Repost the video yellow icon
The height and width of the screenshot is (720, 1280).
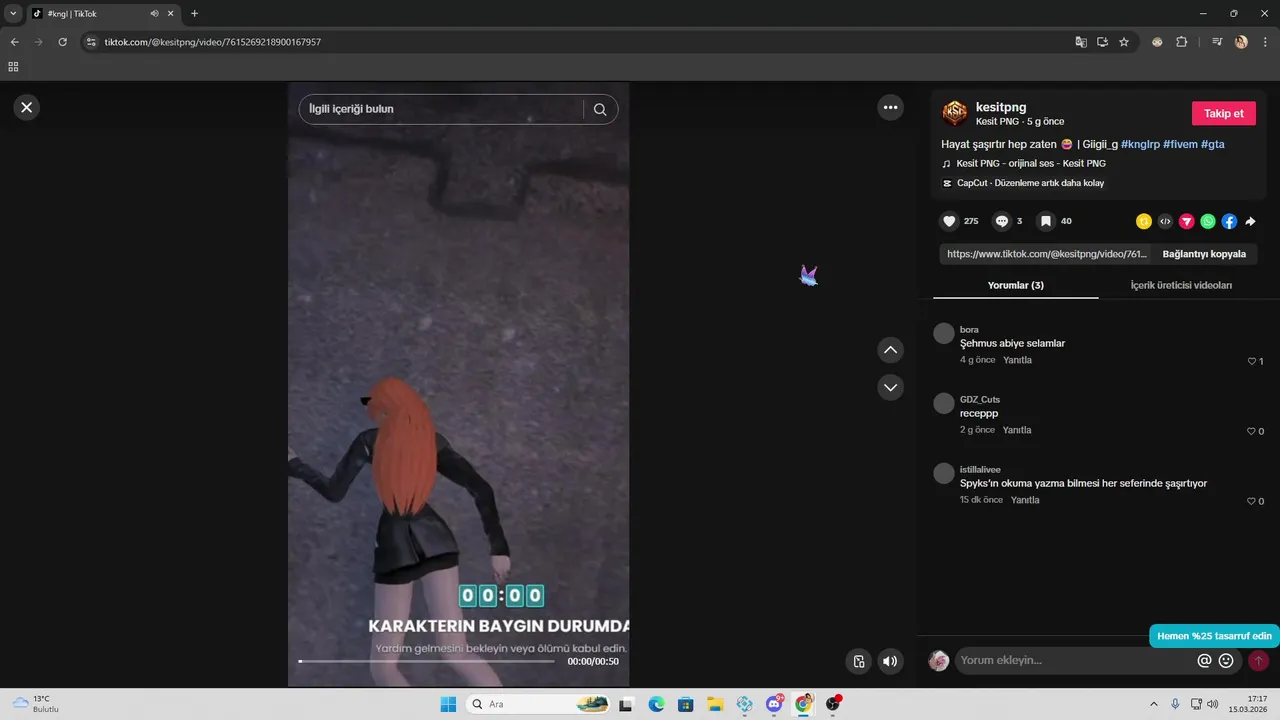(x=1144, y=222)
